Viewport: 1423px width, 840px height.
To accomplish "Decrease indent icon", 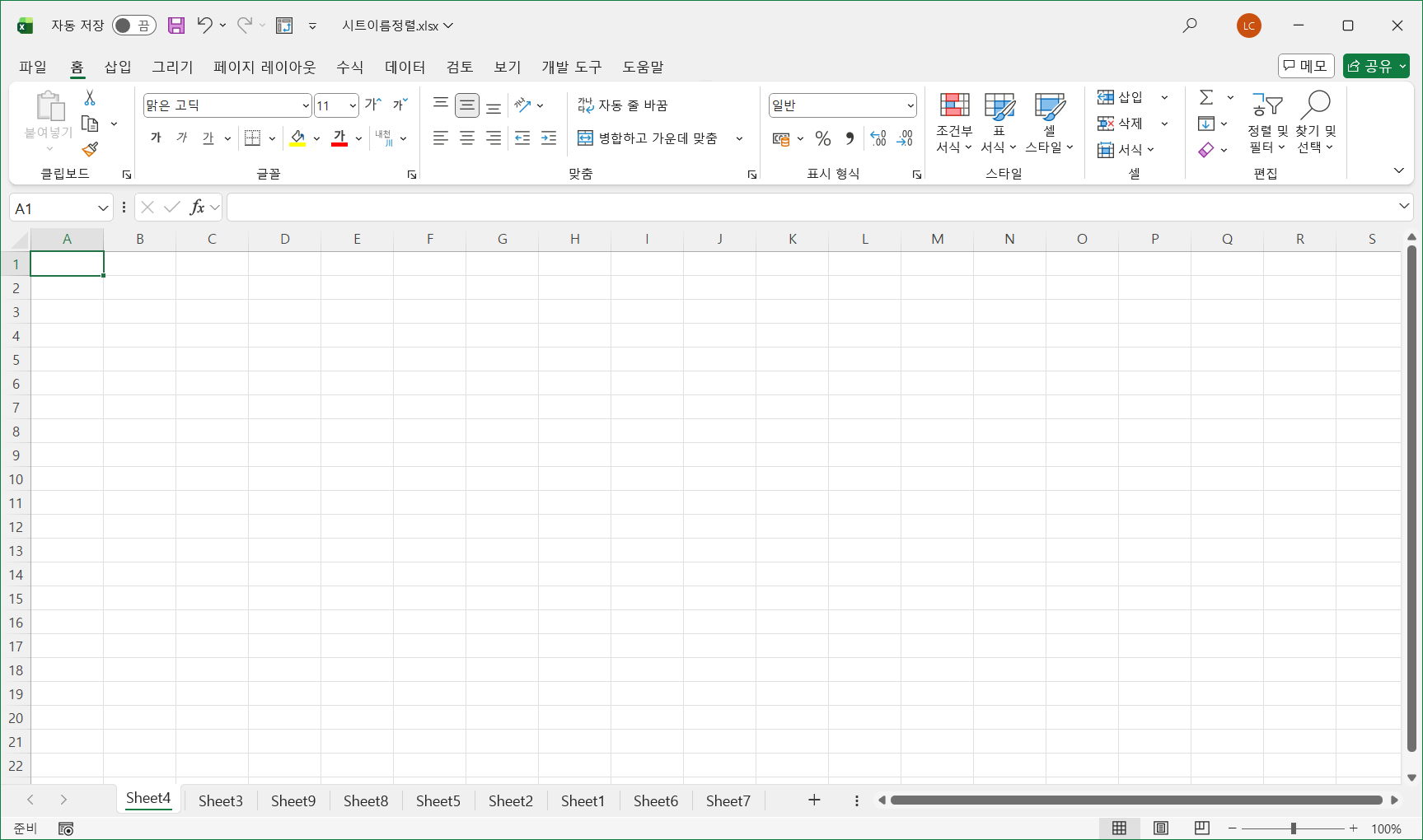I will (522, 138).
